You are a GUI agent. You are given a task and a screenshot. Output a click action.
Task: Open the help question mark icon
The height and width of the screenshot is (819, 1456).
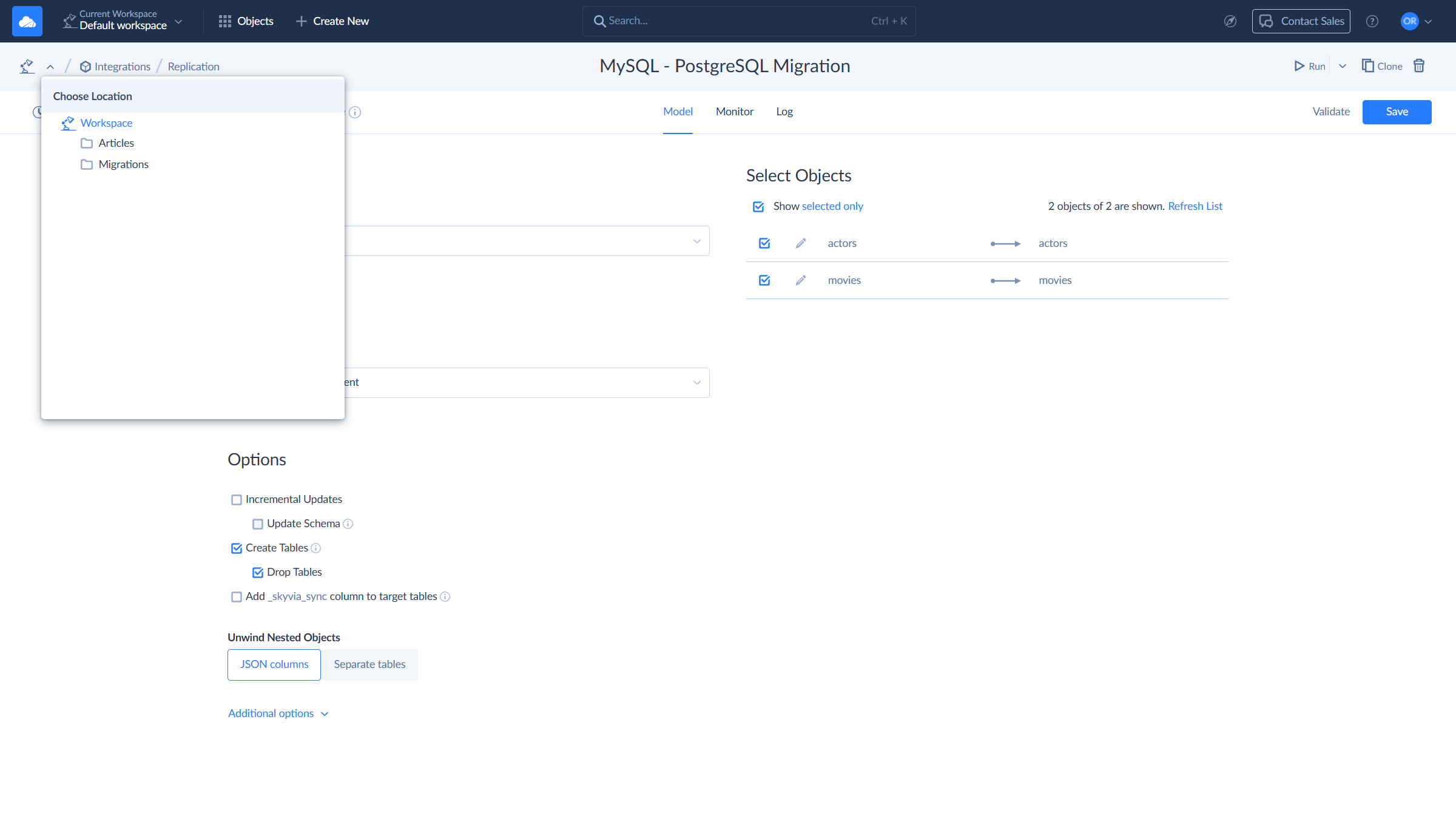pyautogui.click(x=1372, y=21)
